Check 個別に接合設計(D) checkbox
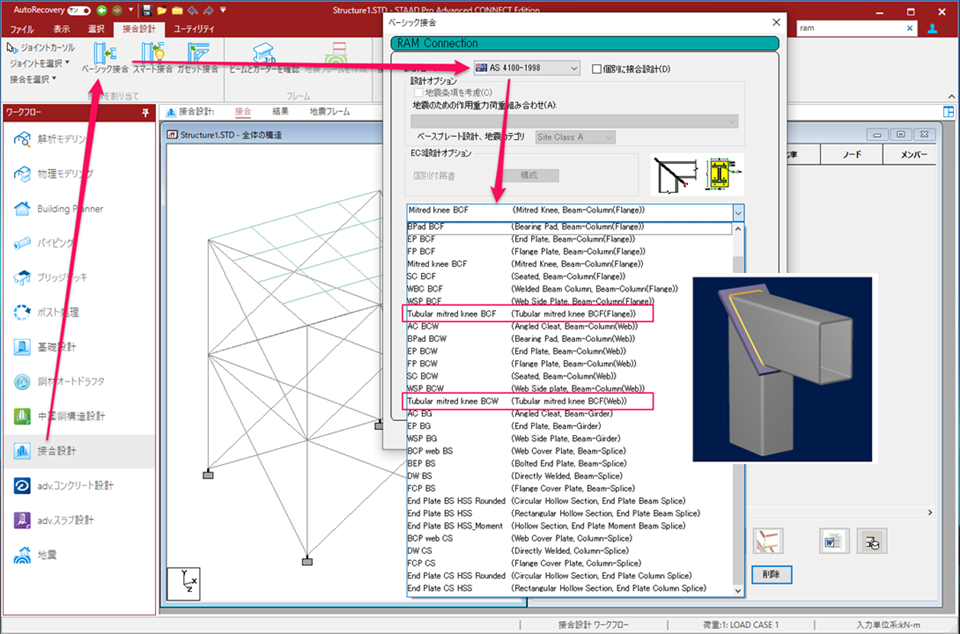The image size is (960, 634). coord(596,69)
